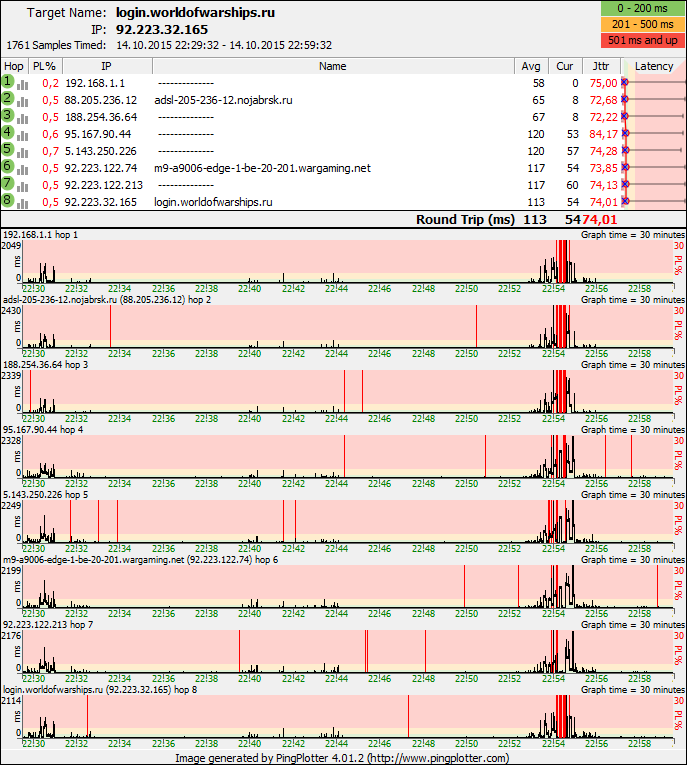
Task: Click bar graph icon beside 5.143.250.226
Action: point(22,153)
